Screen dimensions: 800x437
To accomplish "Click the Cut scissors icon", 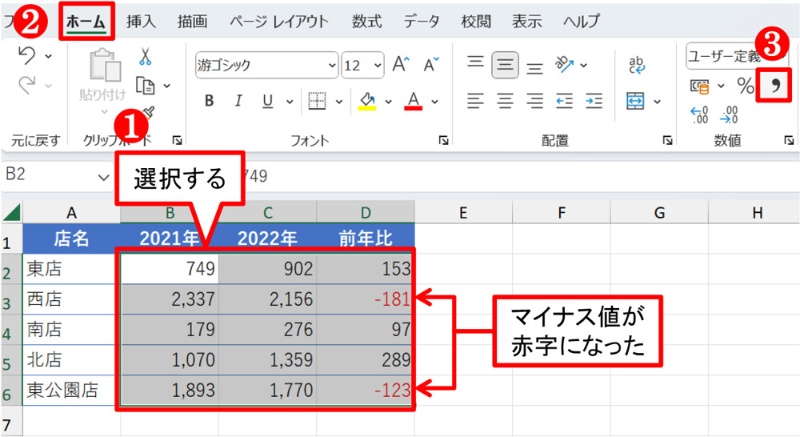I will 145,57.
